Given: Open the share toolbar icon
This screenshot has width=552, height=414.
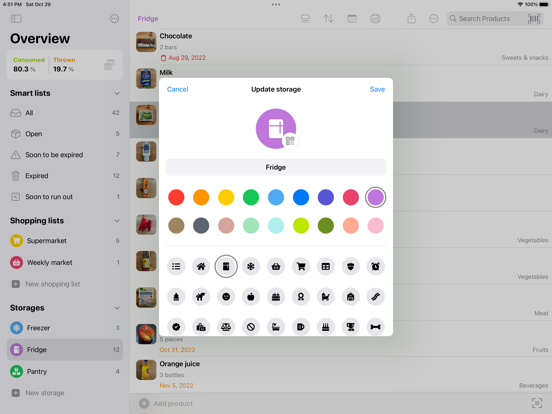Looking at the screenshot, I should click(412, 19).
